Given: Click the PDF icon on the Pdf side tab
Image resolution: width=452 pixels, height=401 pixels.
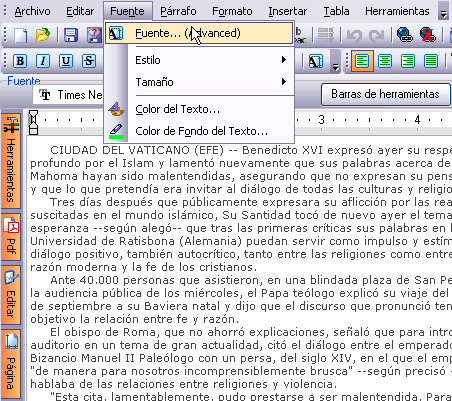Looking at the screenshot, I should tap(11, 225).
